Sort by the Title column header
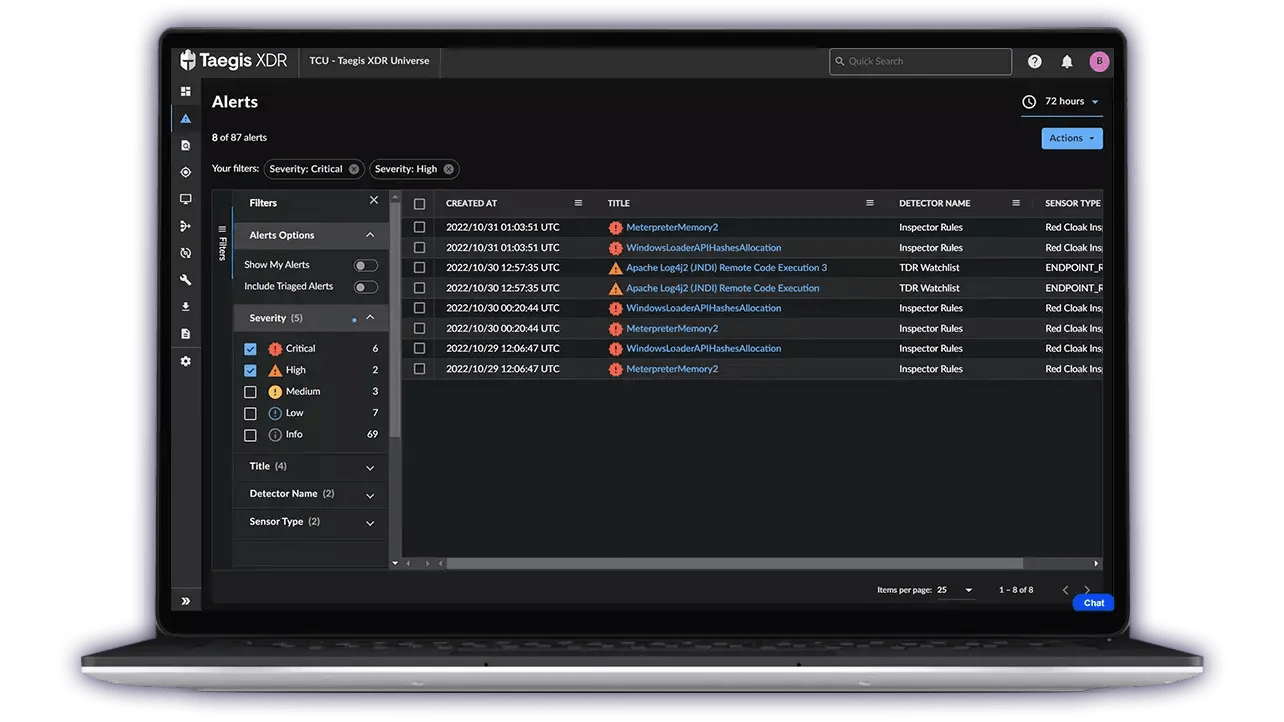This screenshot has width=1284, height=722. coord(618,203)
